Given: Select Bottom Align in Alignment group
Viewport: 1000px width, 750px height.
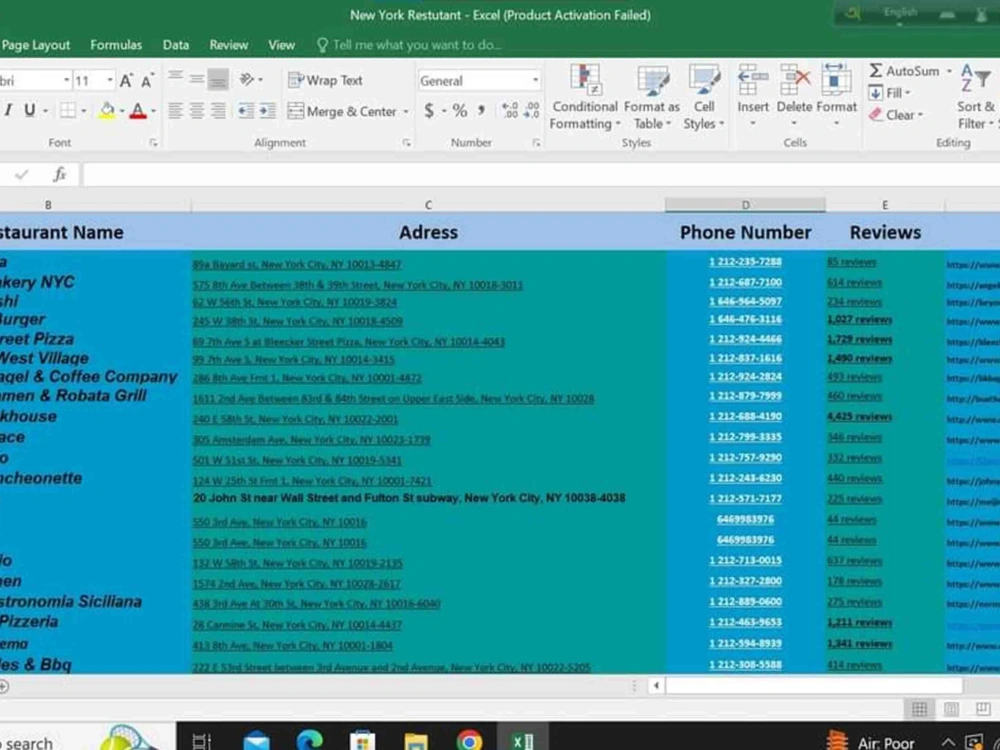Looking at the screenshot, I should pos(218,80).
